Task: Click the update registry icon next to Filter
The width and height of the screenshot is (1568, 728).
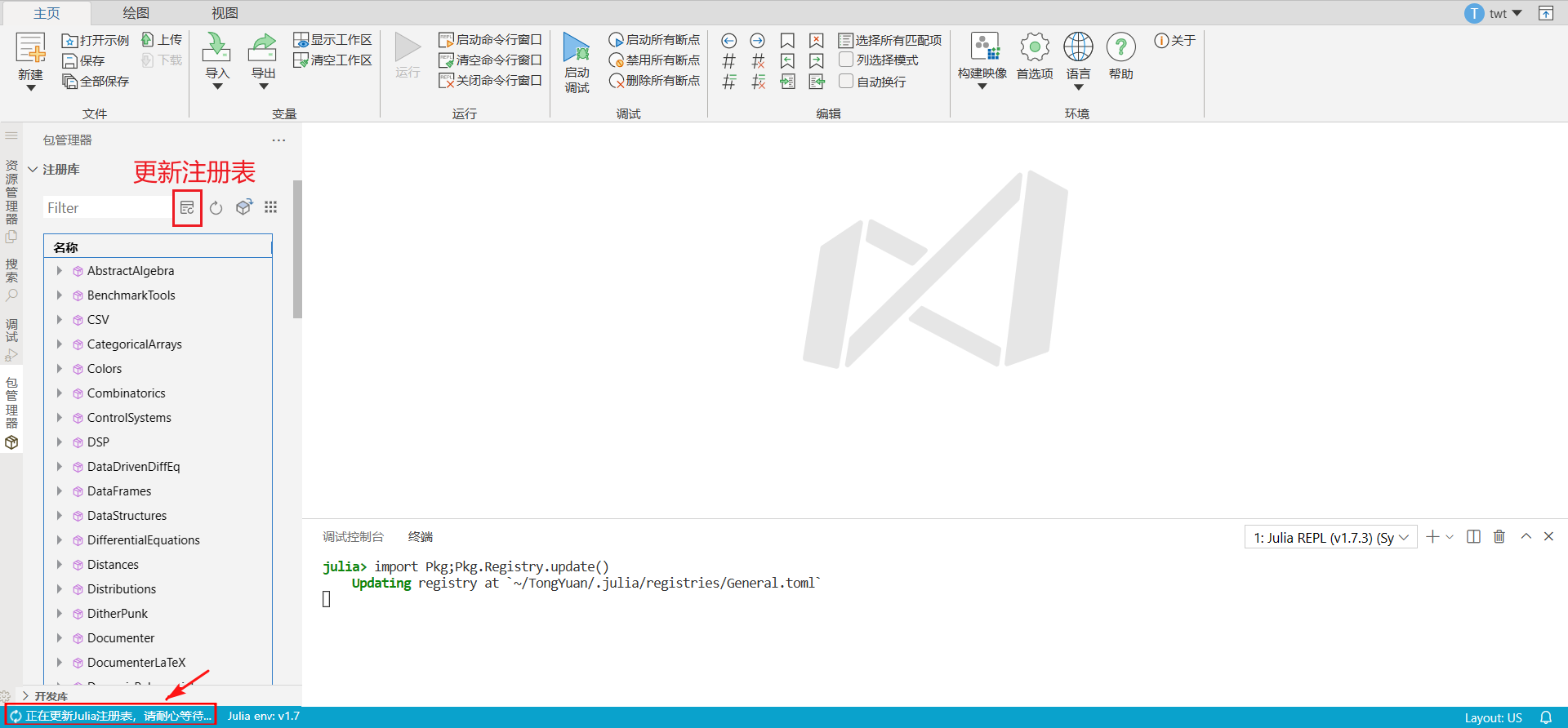Action: coord(187,208)
